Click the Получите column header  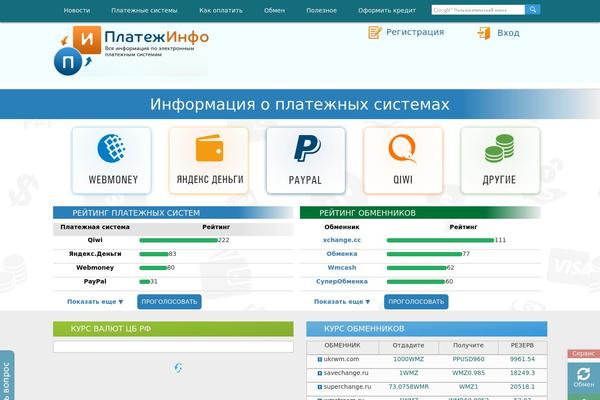click(x=468, y=345)
